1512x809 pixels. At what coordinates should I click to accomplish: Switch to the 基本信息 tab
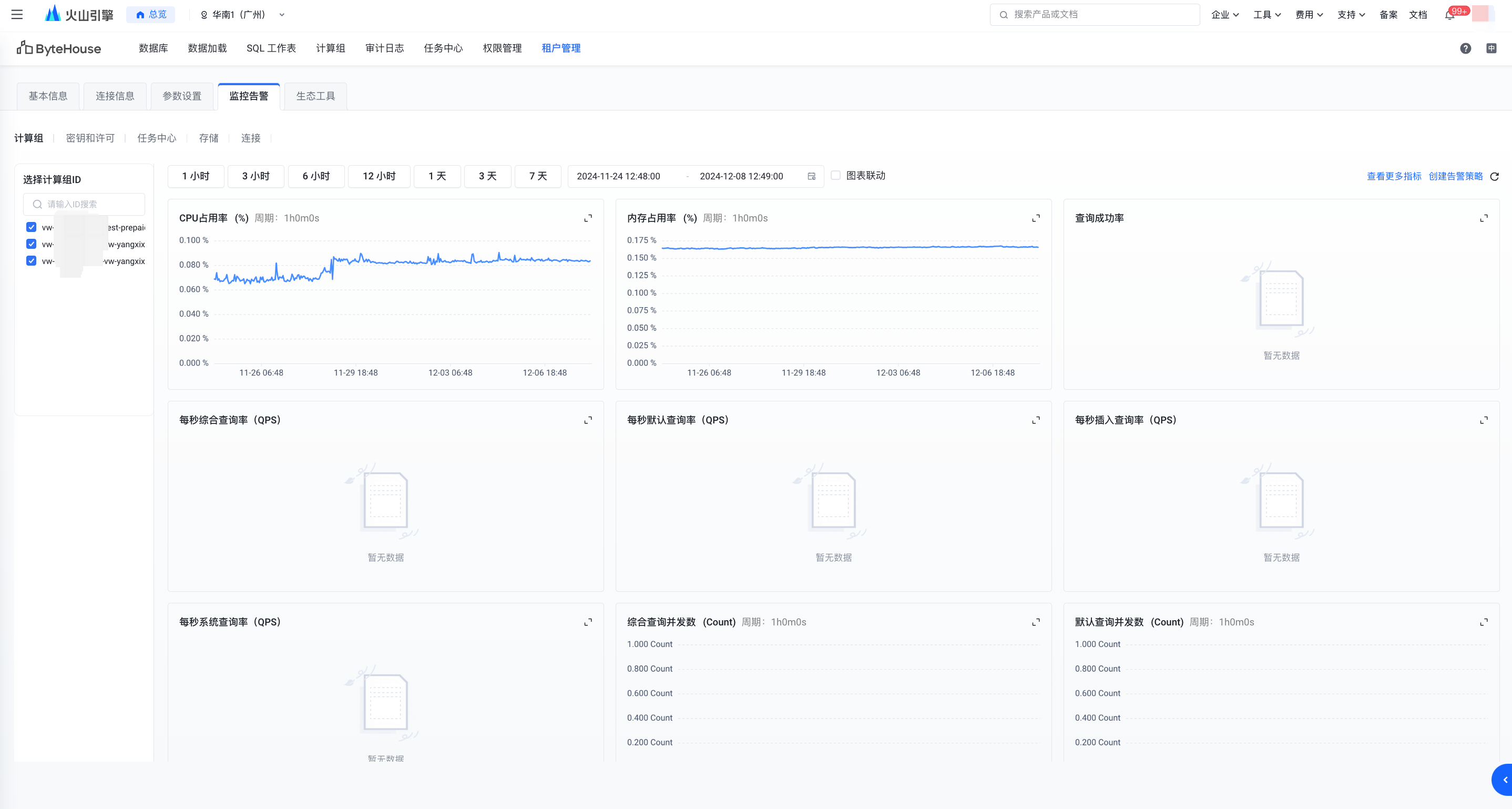(x=48, y=96)
